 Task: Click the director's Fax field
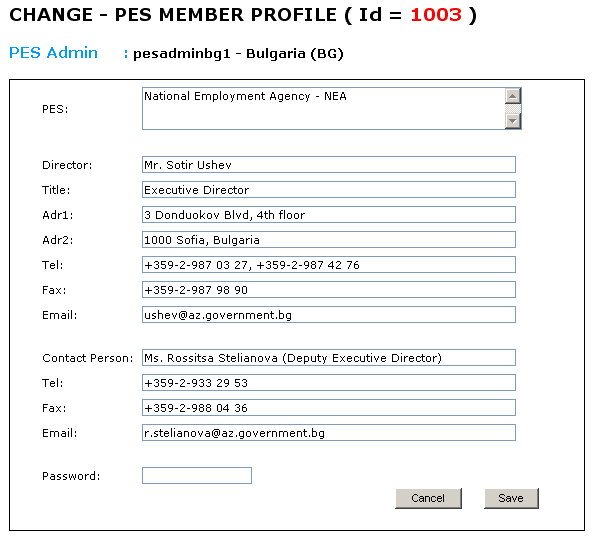pos(329,290)
